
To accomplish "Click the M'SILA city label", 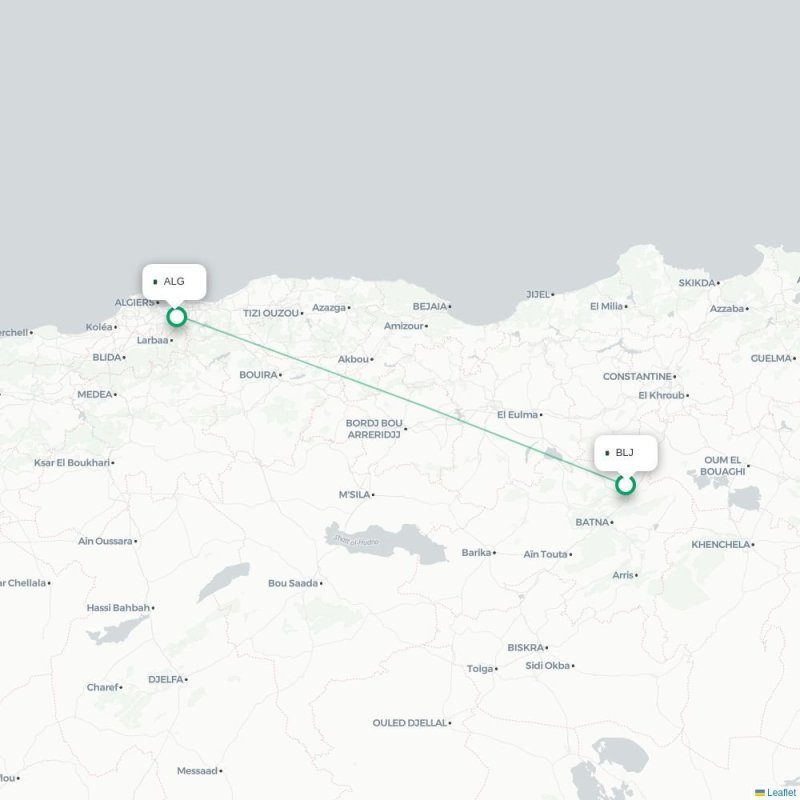I will coord(354,495).
